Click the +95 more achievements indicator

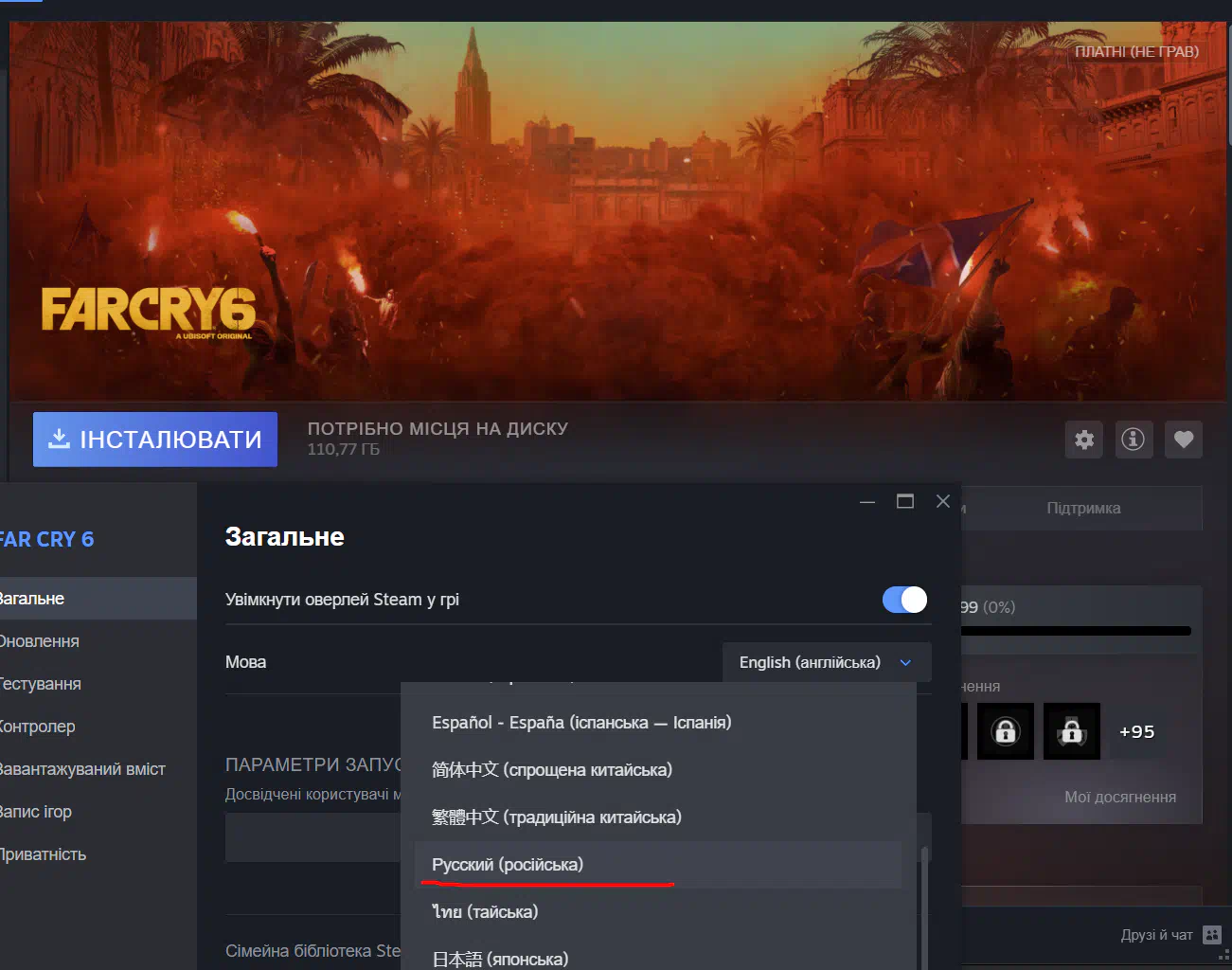coord(1136,731)
